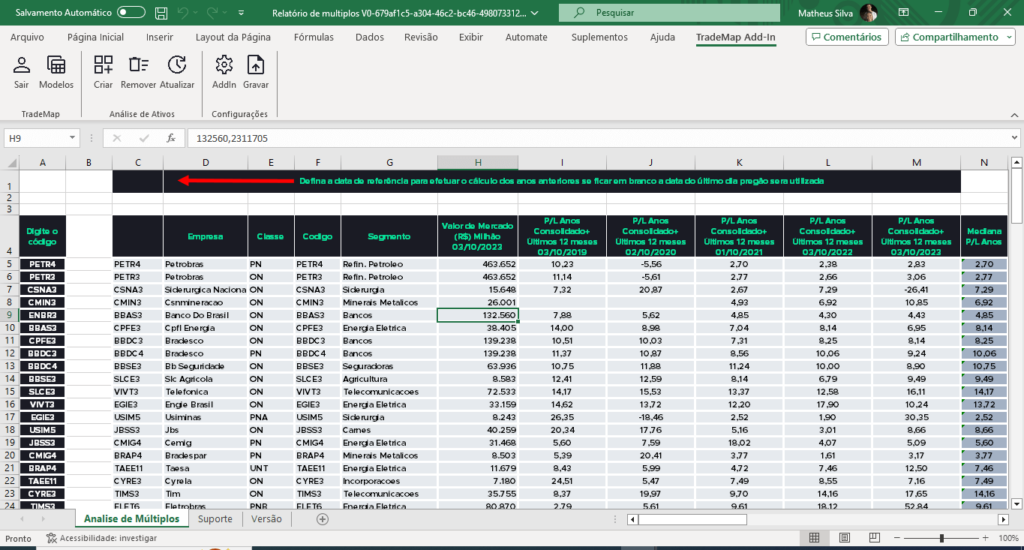Click the formula bar value 132560,2311705
Screen dimensions: 1024x550
coord(232,138)
